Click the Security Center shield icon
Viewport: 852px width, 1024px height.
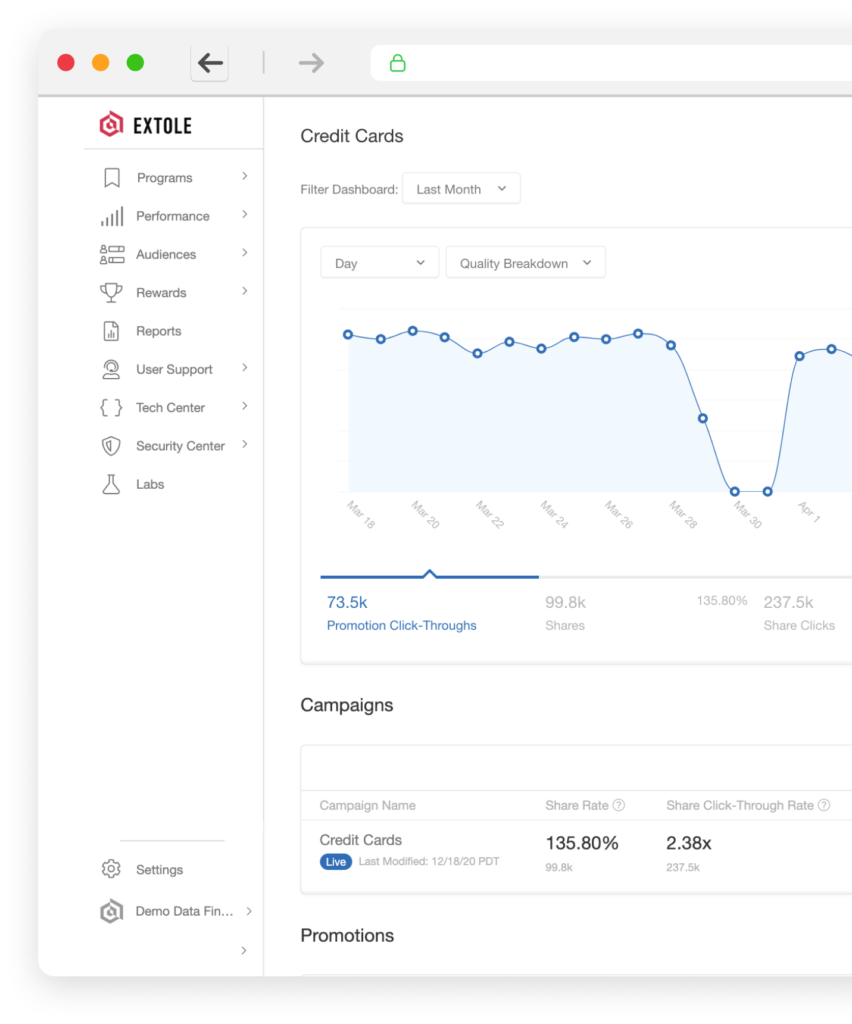click(112, 446)
